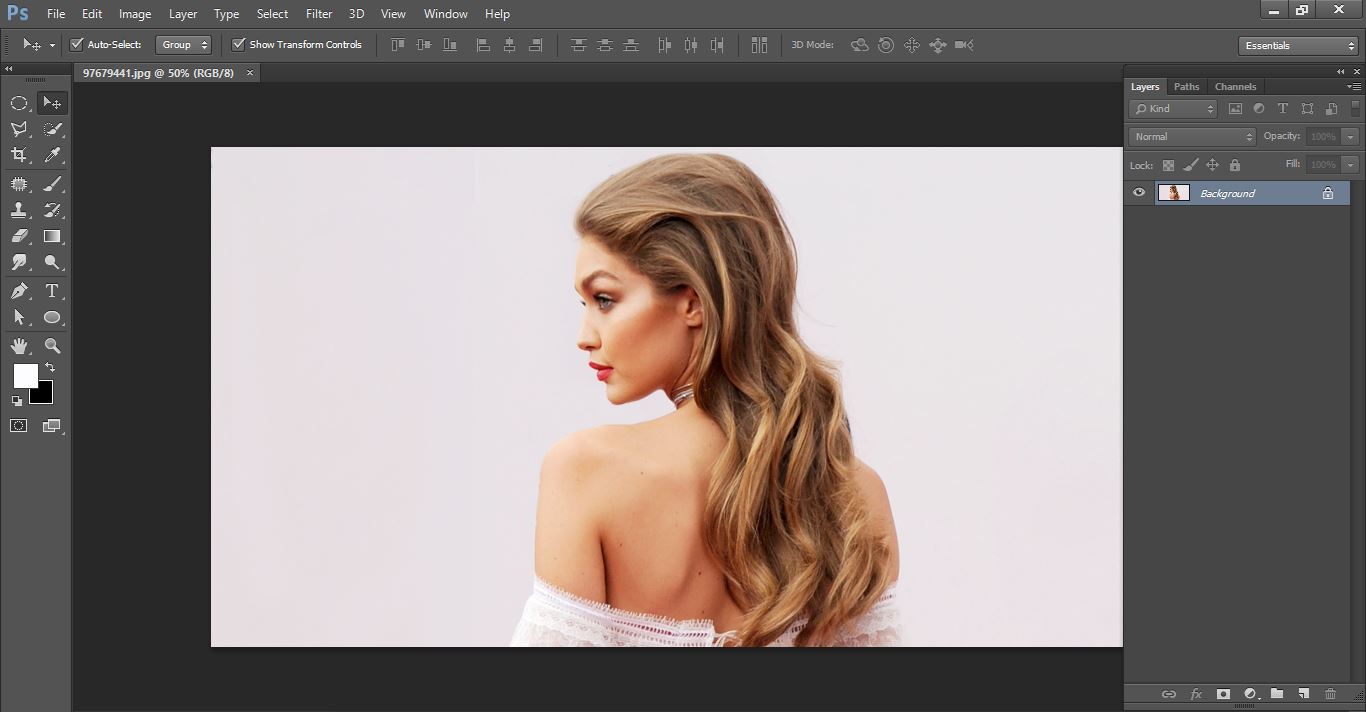Toggle the Auto-Select checkbox

coord(77,44)
